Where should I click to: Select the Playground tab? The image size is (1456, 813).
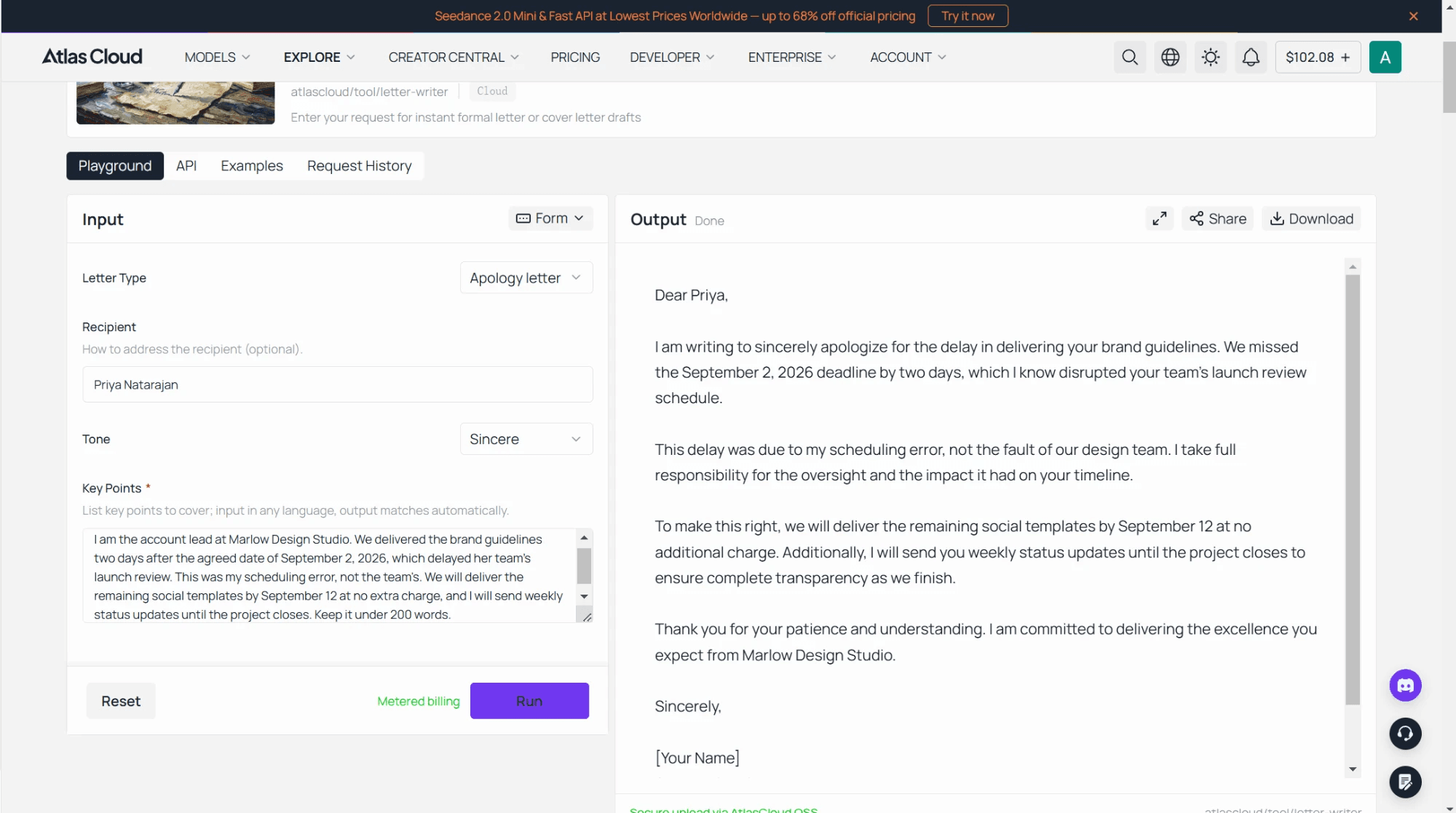coord(115,166)
